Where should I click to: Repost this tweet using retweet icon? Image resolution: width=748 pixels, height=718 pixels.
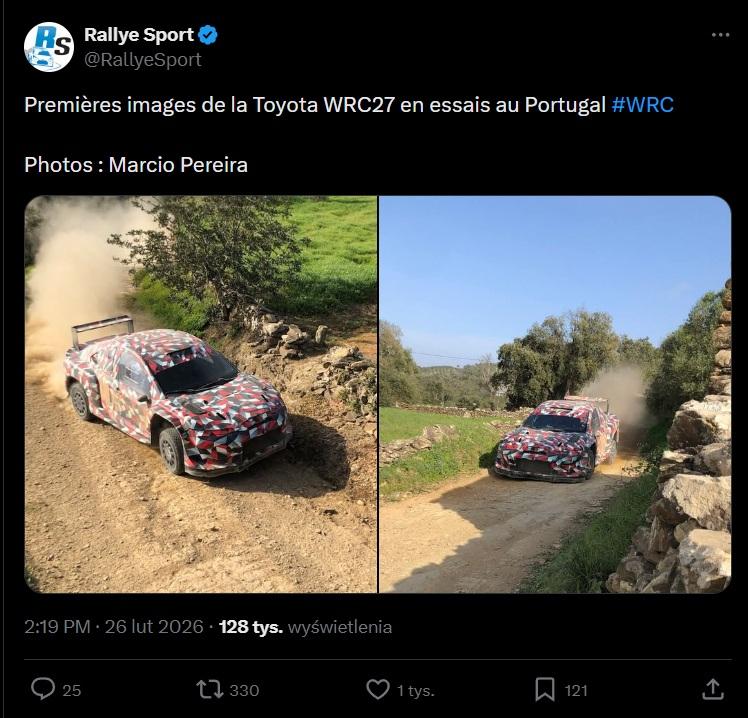click(x=211, y=689)
